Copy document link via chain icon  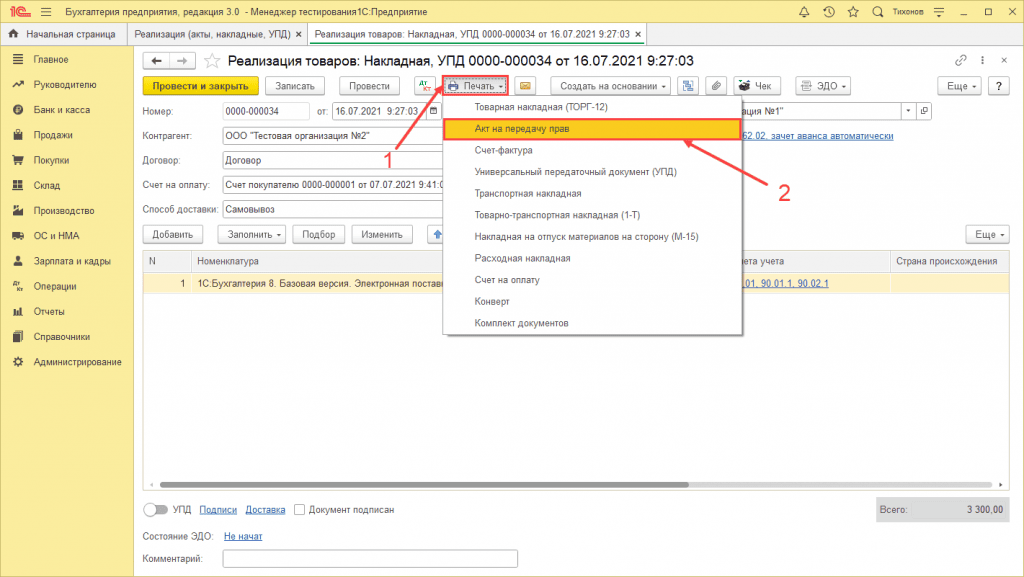coord(961,60)
